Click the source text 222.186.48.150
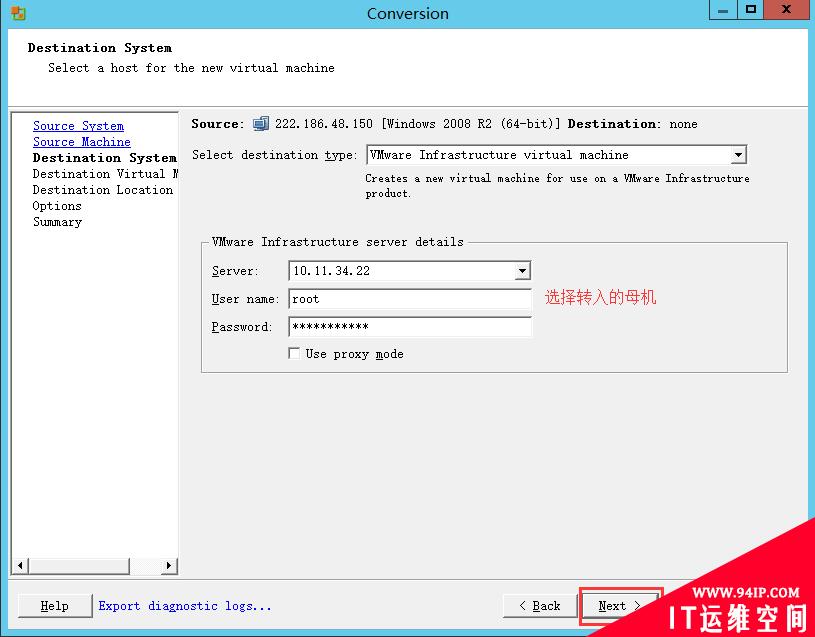Screen dimensions: 815x637 [324, 124]
